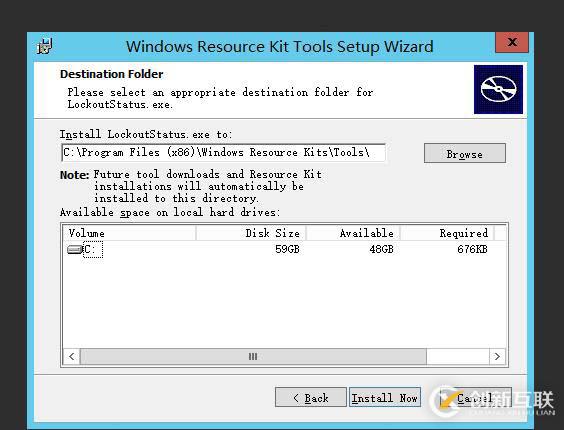Sort by the Available column header
This screenshot has height=430, width=564.
pyautogui.click(x=353, y=233)
